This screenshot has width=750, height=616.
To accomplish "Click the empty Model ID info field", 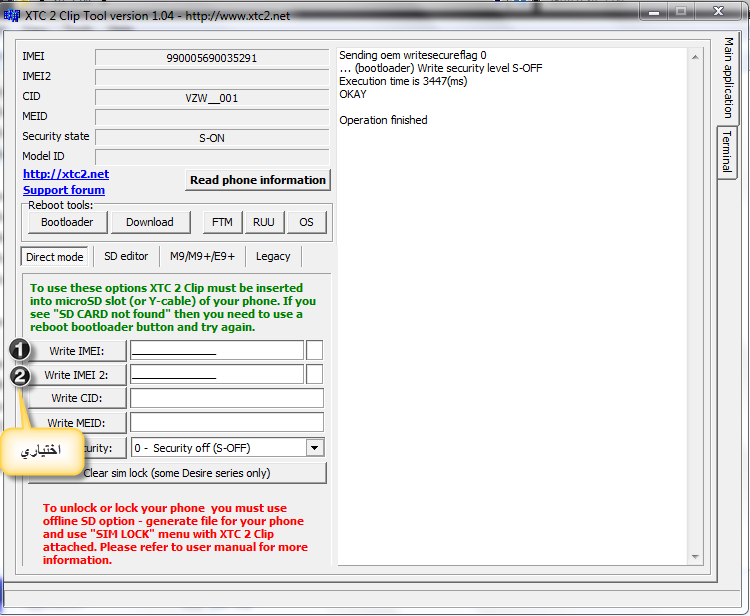I will point(212,157).
